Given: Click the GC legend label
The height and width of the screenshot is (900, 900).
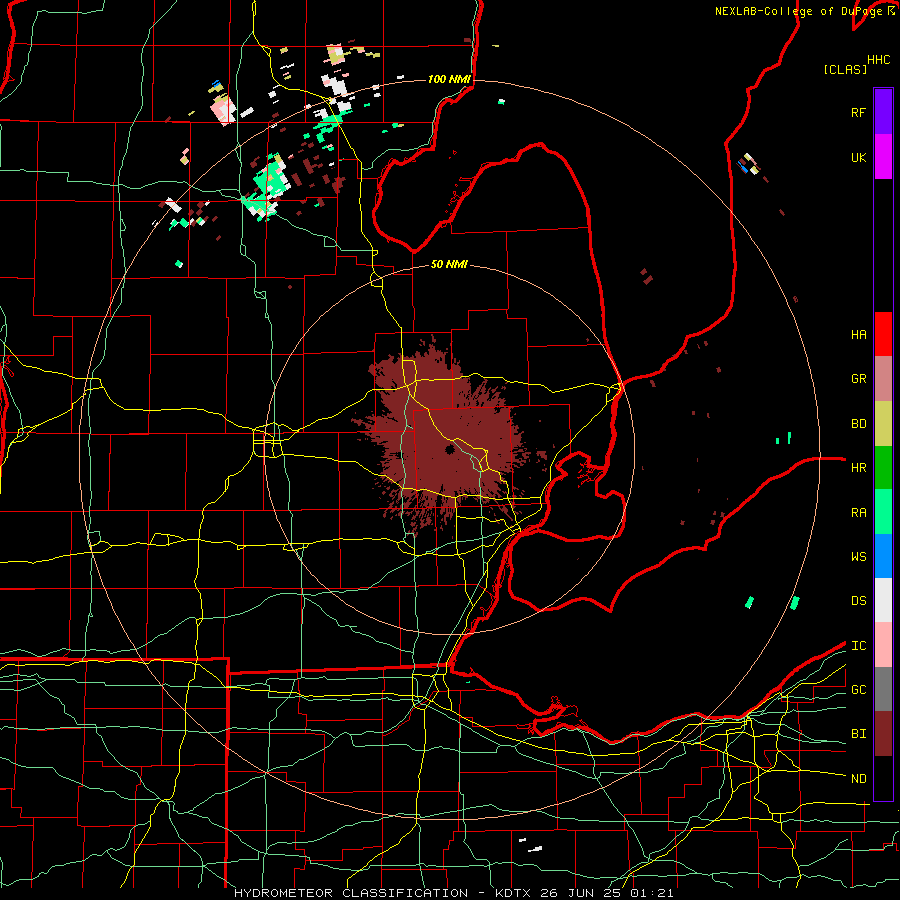Looking at the screenshot, I should click(x=858, y=690).
